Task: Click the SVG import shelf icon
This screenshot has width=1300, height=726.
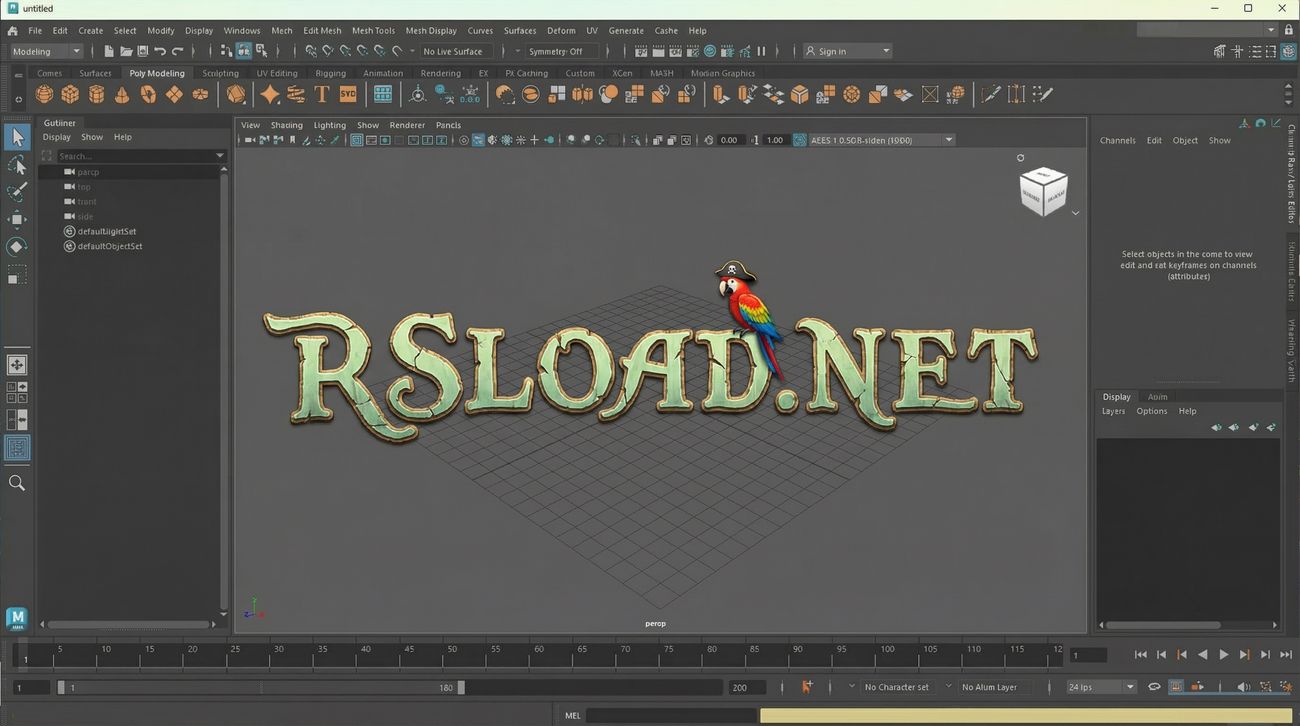Action: (x=347, y=94)
